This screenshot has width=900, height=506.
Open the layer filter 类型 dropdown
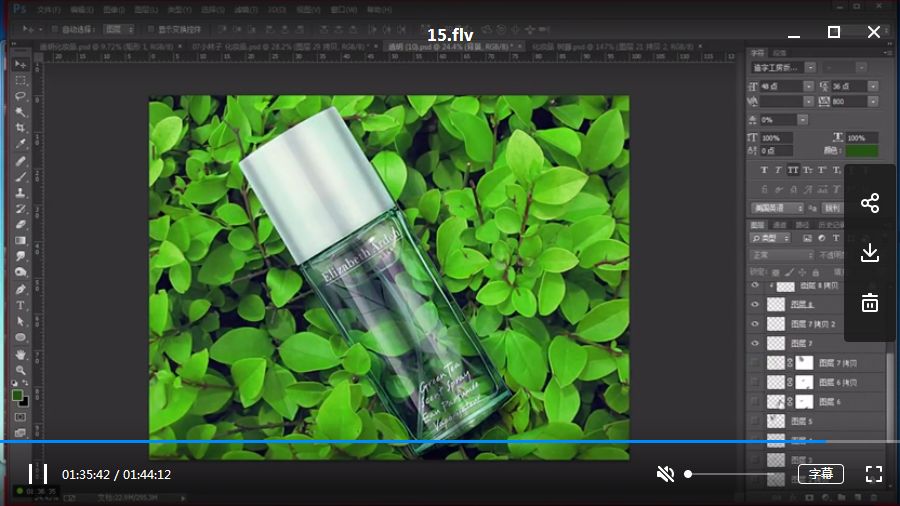tap(771, 238)
